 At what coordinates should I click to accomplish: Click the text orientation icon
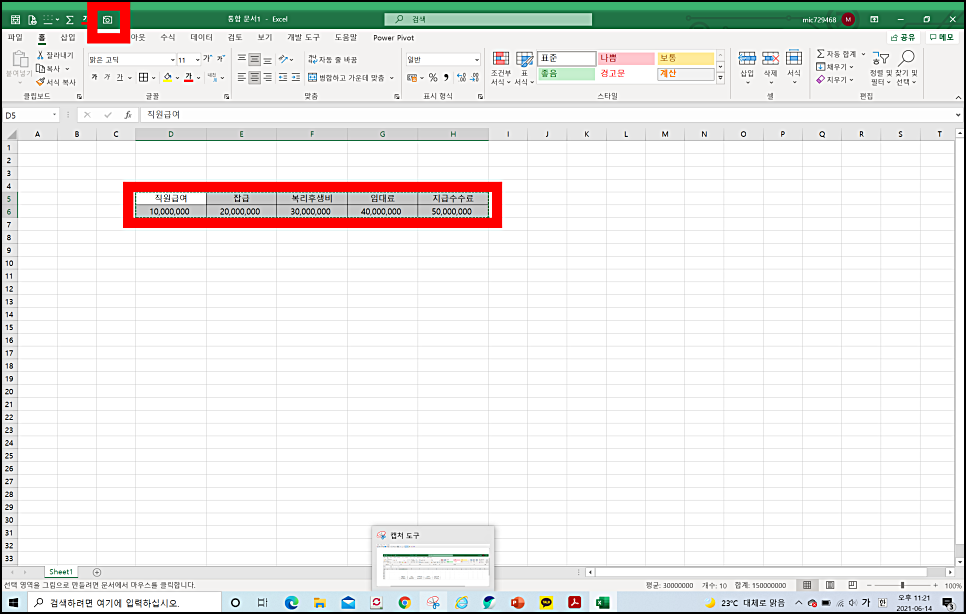click(283, 60)
